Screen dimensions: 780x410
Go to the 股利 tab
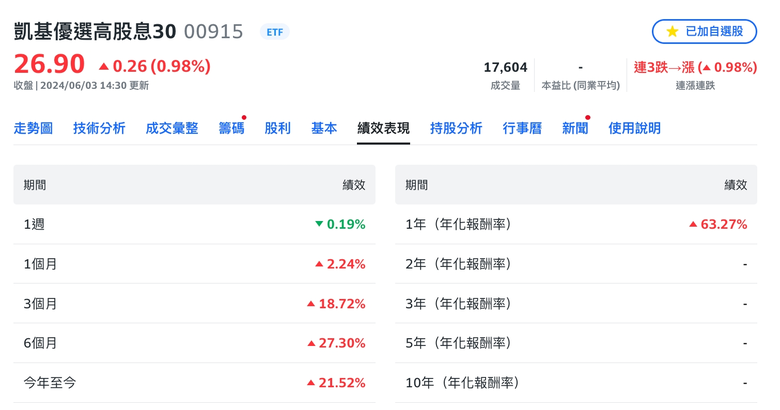tap(278, 128)
